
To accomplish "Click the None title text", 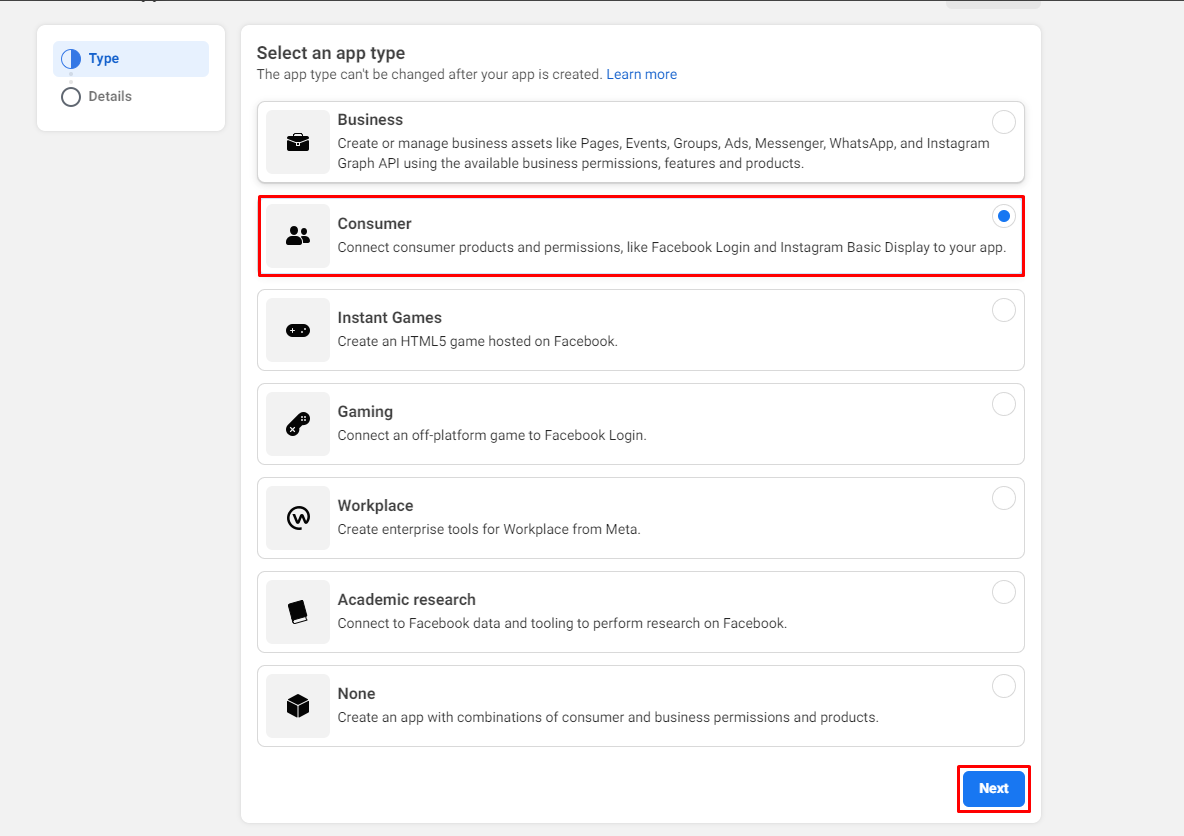I will [356, 693].
